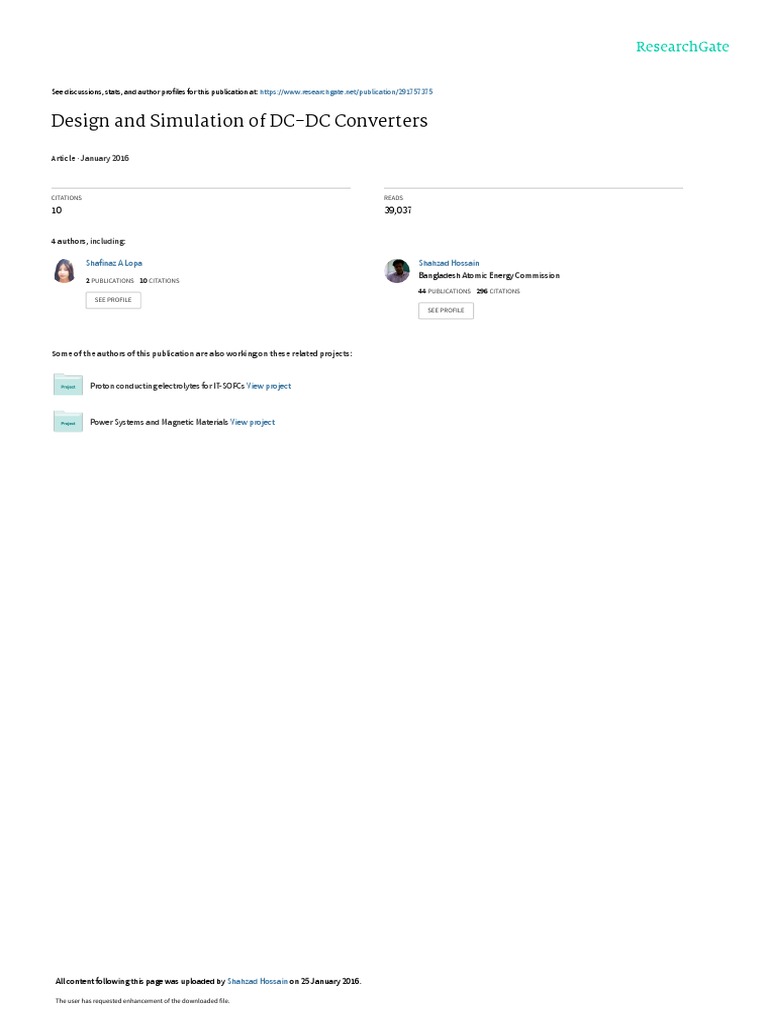Open the researchgate.net publication URL
The image size is (768, 1024).
click(x=346, y=92)
